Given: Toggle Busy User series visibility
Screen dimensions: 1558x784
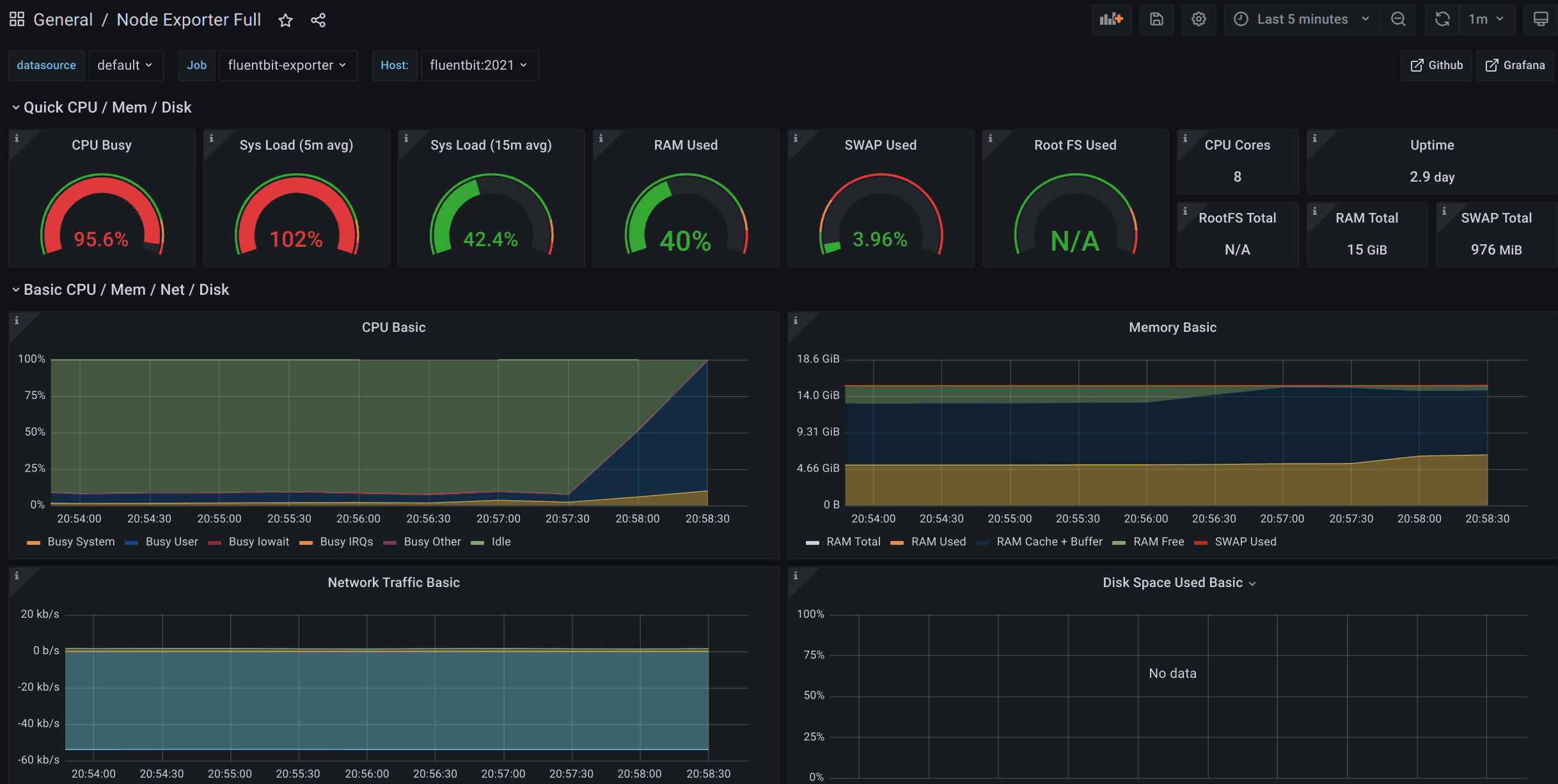Looking at the screenshot, I should [171, 542].
